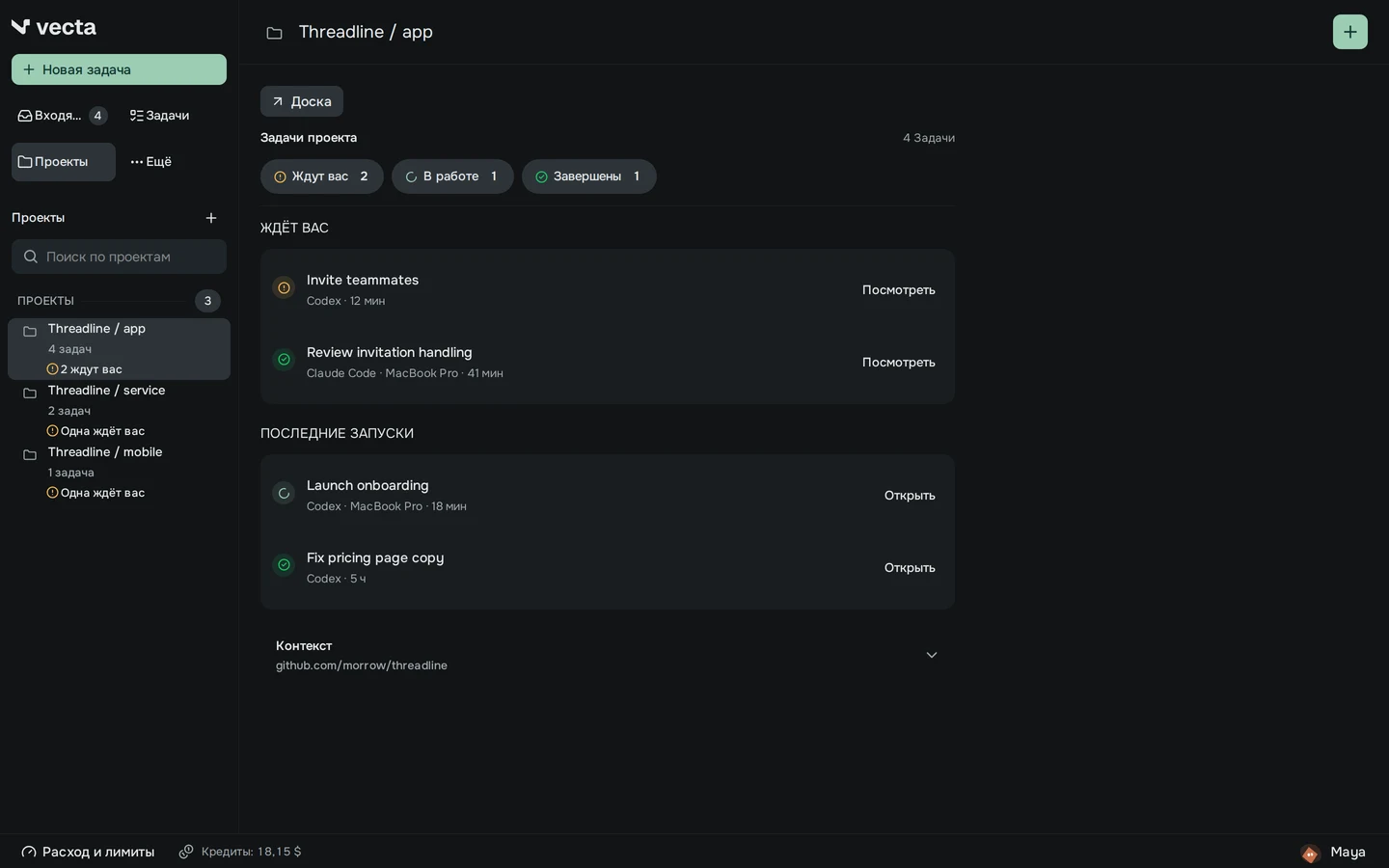The image size is (1389, 868).
Task: Add a new project with plus icon
Action: pos(211,218)
